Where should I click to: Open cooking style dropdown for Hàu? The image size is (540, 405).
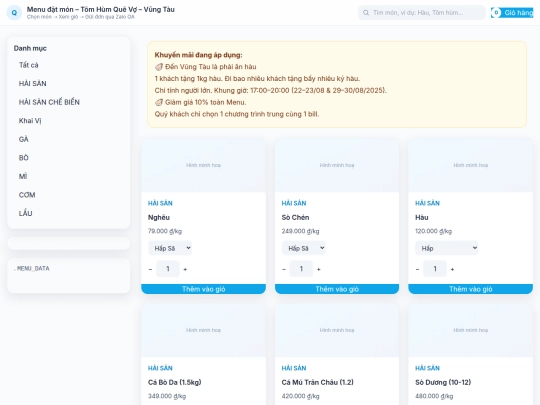[447, 248]
